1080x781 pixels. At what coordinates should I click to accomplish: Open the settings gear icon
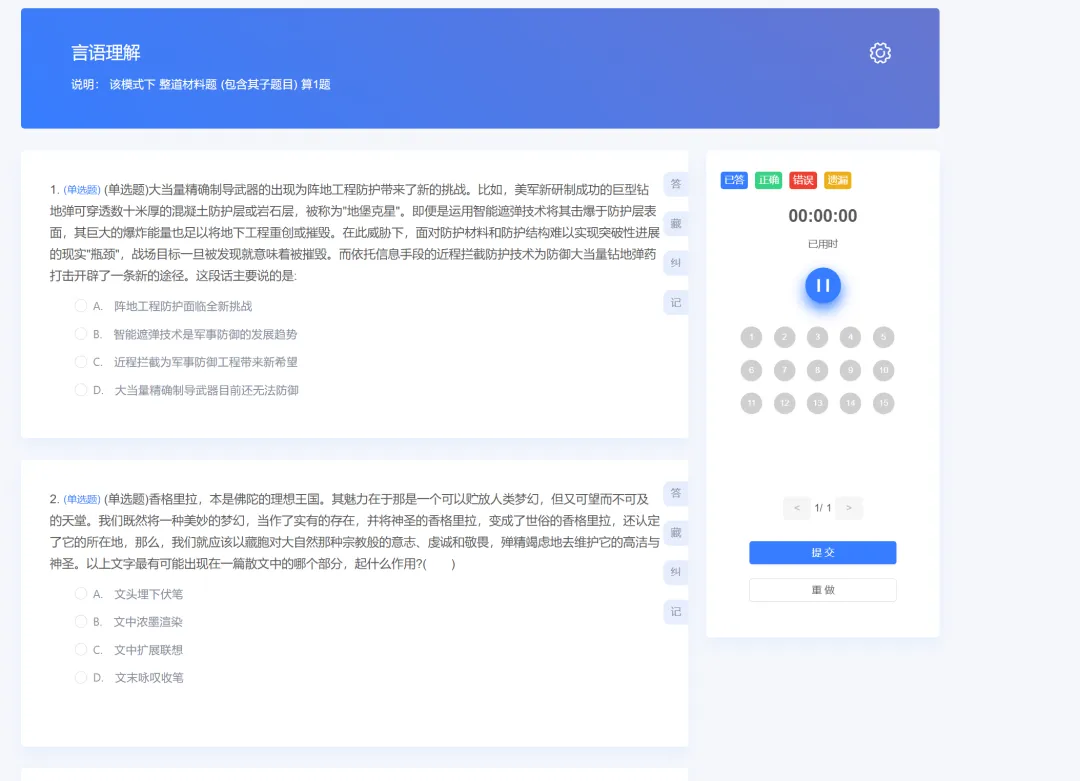click(x=880, y=53)
